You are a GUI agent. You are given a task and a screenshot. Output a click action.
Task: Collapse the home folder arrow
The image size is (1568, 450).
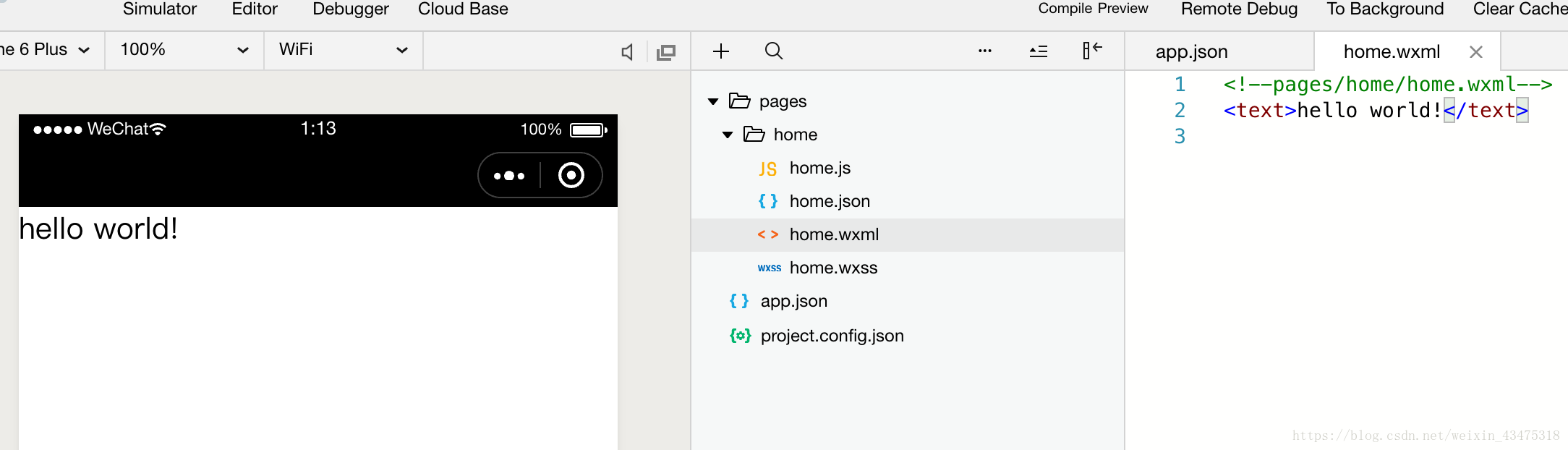click(x=728, y=135)
